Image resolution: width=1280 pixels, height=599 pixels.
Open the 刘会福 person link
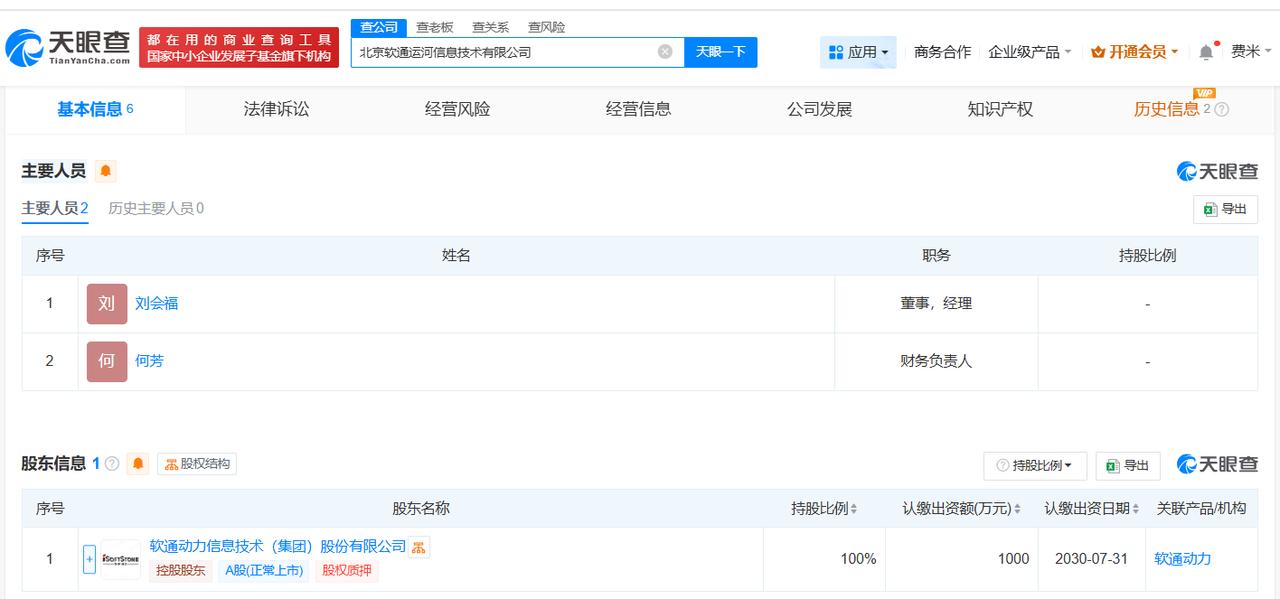point(157,303)
